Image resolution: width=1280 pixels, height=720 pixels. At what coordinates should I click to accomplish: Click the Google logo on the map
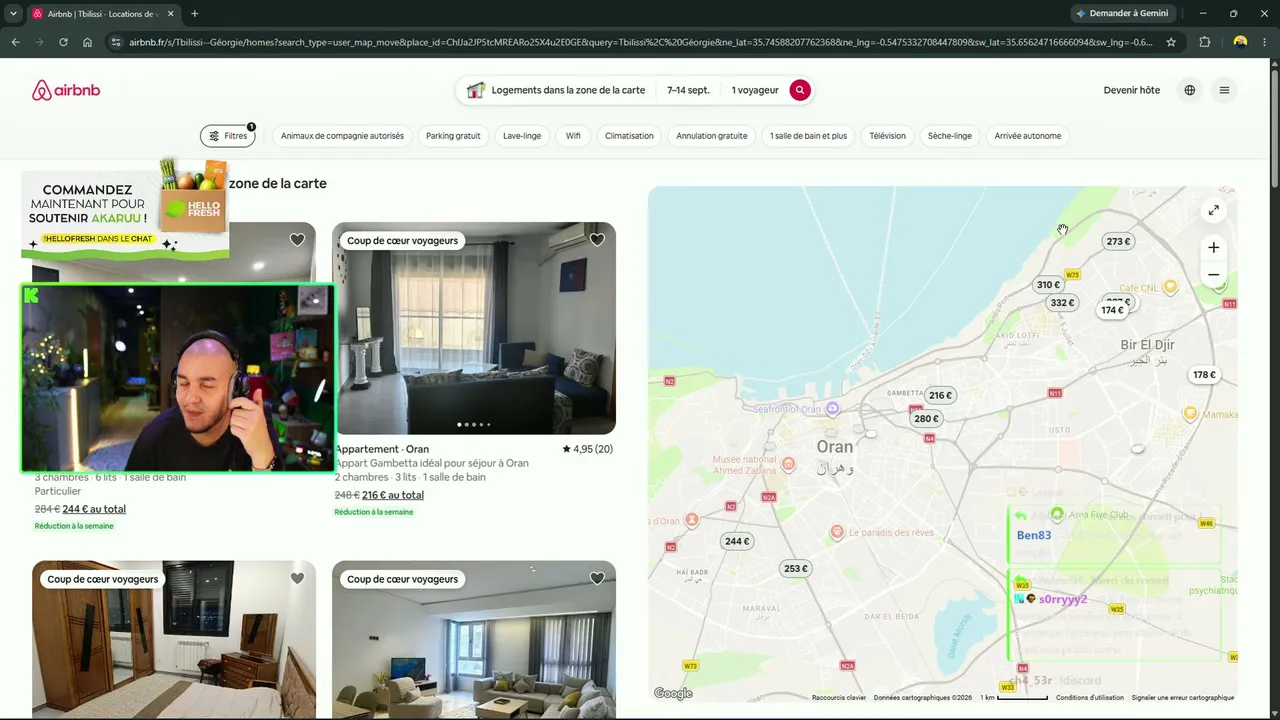tap(673, 693)
